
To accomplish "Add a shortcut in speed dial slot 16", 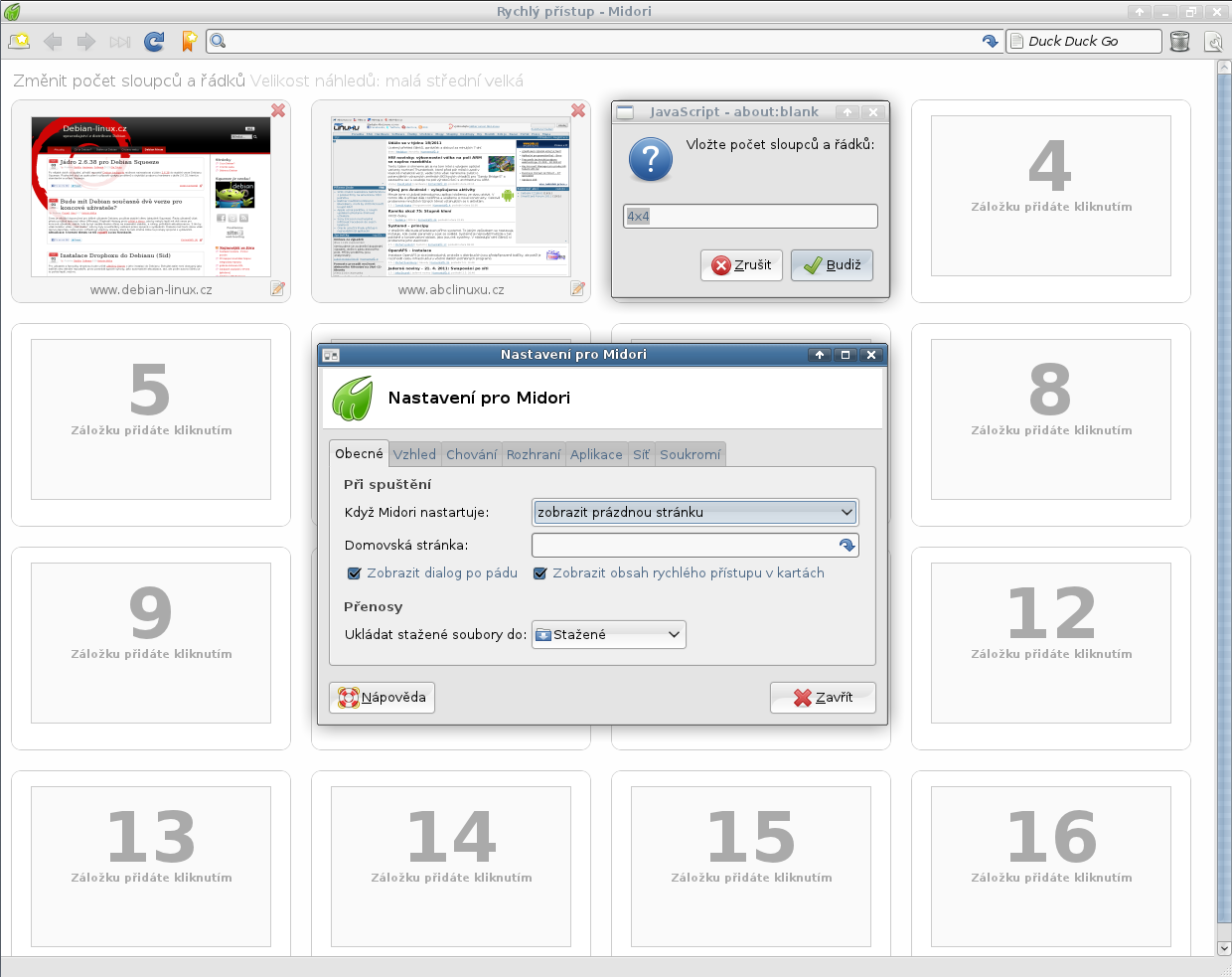I will coord(1051,867).
